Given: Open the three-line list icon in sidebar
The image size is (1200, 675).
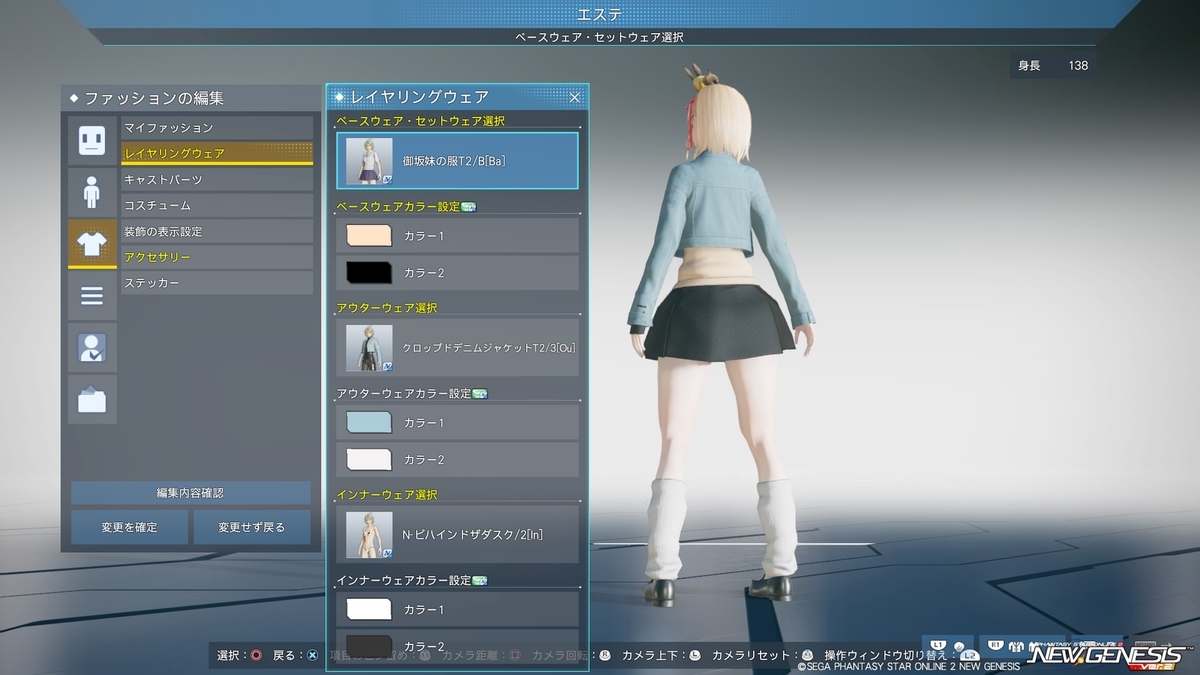Looking at the screenshot, I should (x=92, y=296).
